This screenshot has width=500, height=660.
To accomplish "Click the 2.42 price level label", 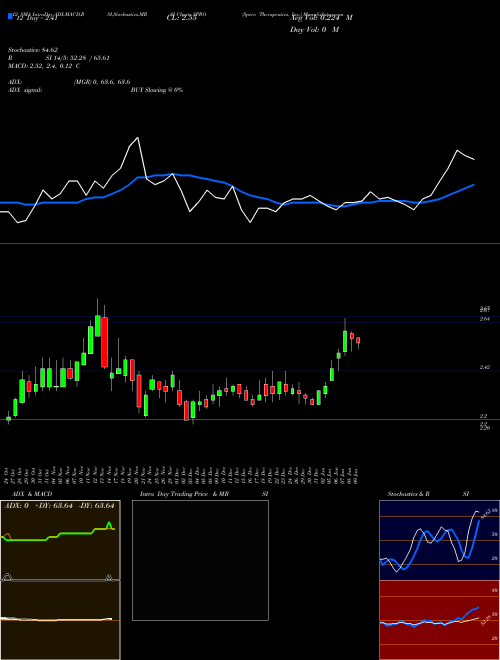I will point(485,367).
